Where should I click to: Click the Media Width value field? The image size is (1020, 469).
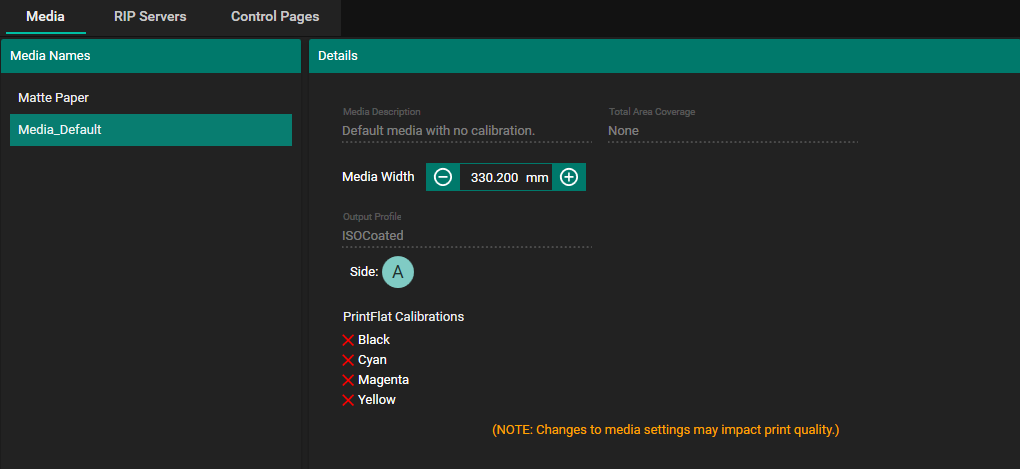(x=493, y=177)
